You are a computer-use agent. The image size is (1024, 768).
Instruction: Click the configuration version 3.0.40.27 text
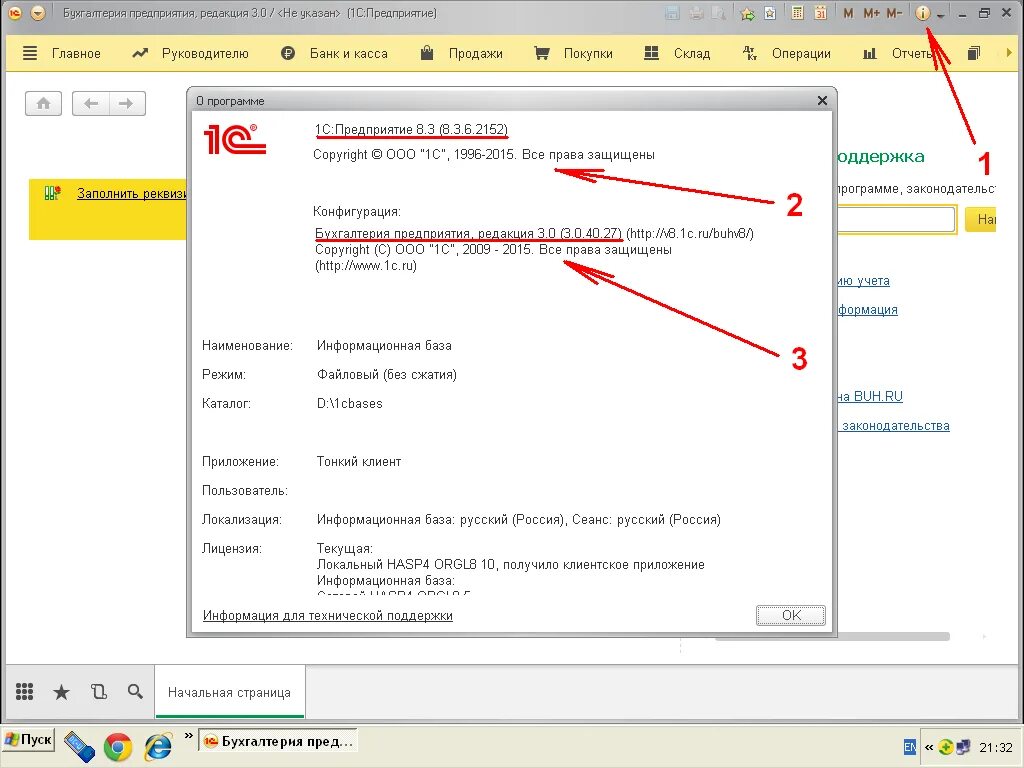(x=468, y=233)
